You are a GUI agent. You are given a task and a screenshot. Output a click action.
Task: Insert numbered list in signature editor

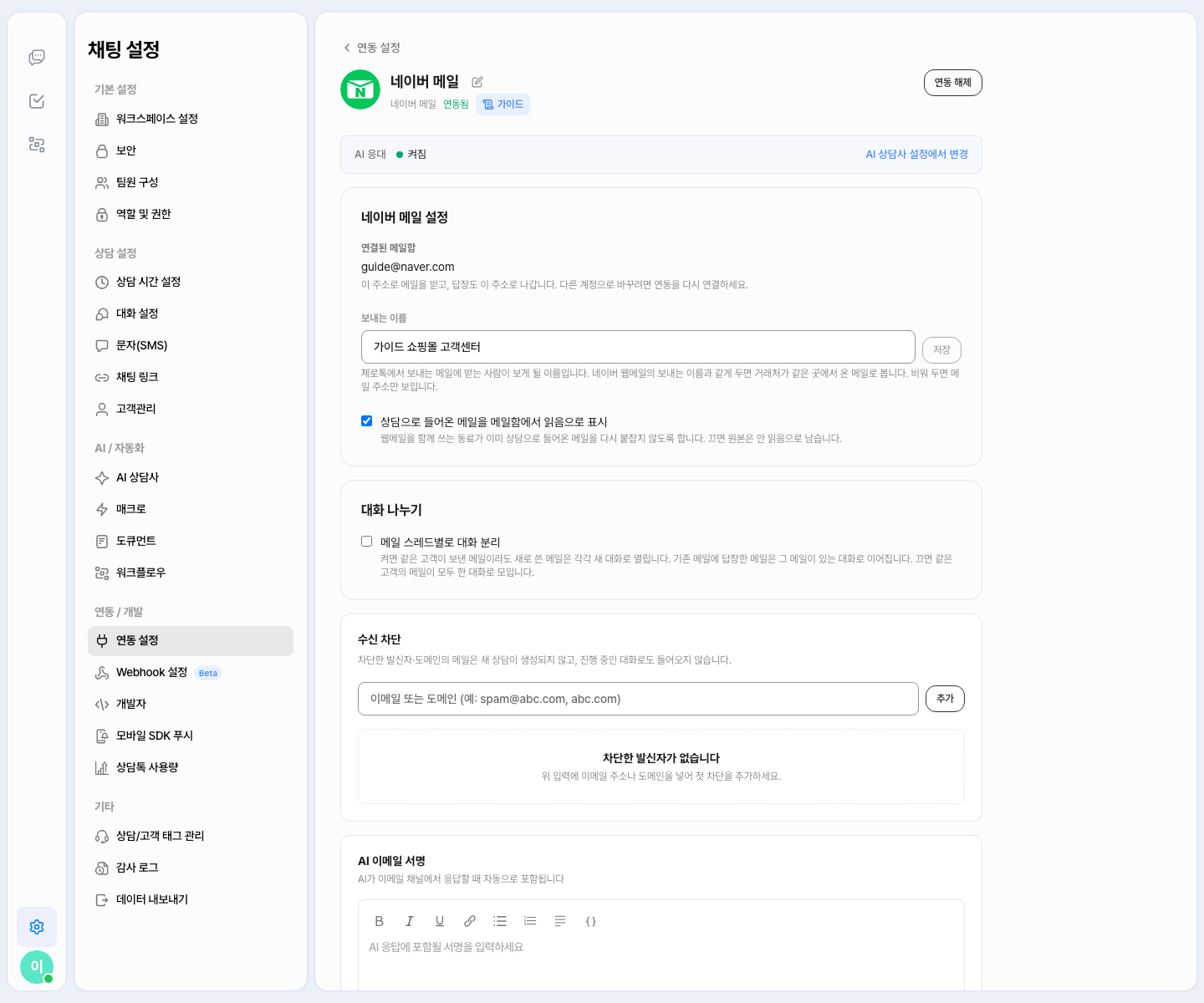(530, 921)
